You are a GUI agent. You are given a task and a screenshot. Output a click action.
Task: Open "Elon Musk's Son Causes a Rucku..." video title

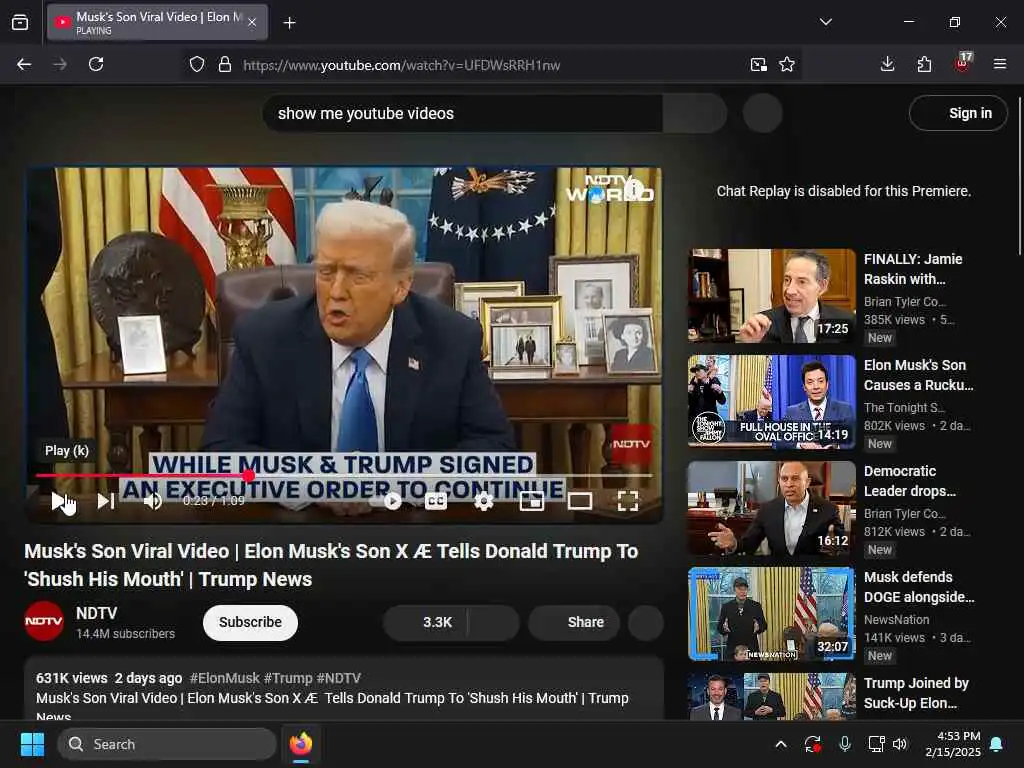tap(919, 375)
